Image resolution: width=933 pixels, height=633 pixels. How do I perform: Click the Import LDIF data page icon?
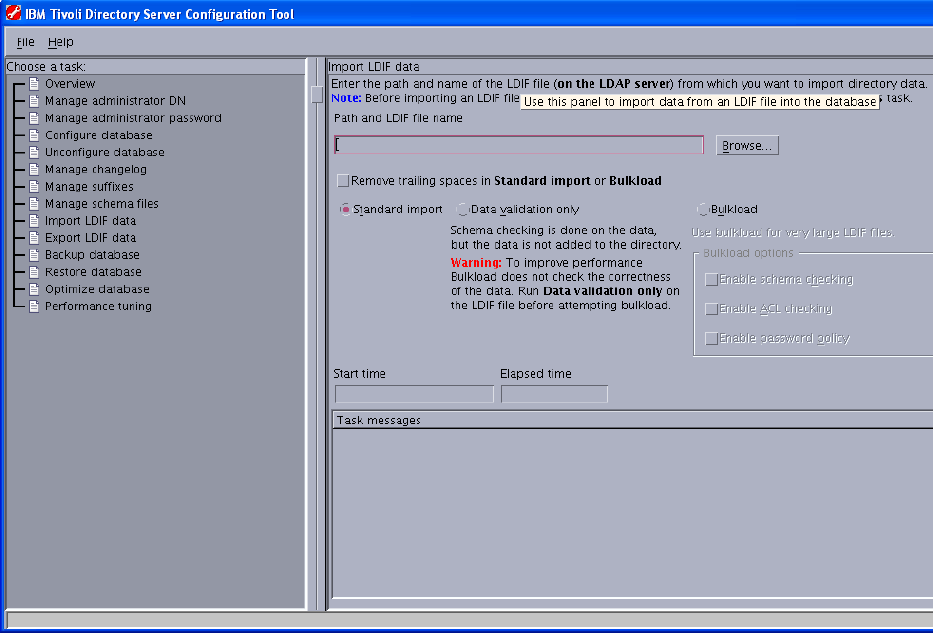(x=35, y=221)
